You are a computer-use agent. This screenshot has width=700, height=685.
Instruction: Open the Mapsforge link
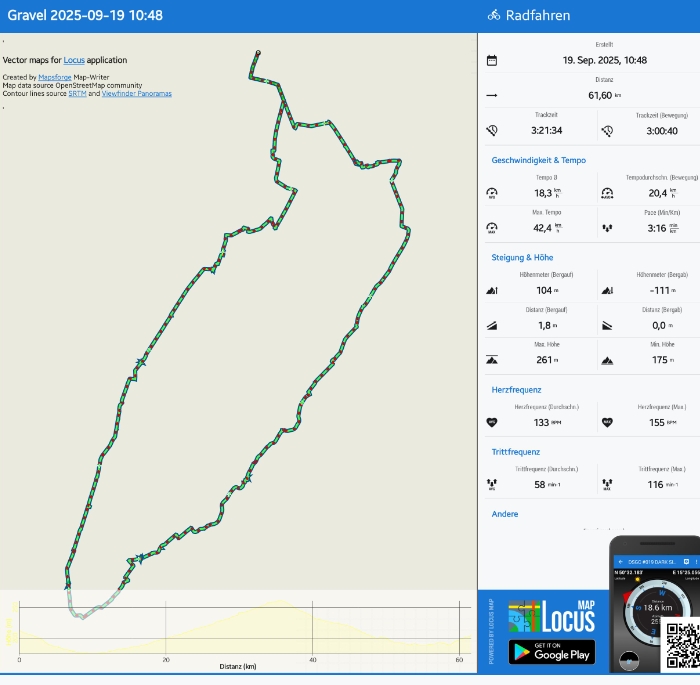pyautogui.click(x=55, y=77)
